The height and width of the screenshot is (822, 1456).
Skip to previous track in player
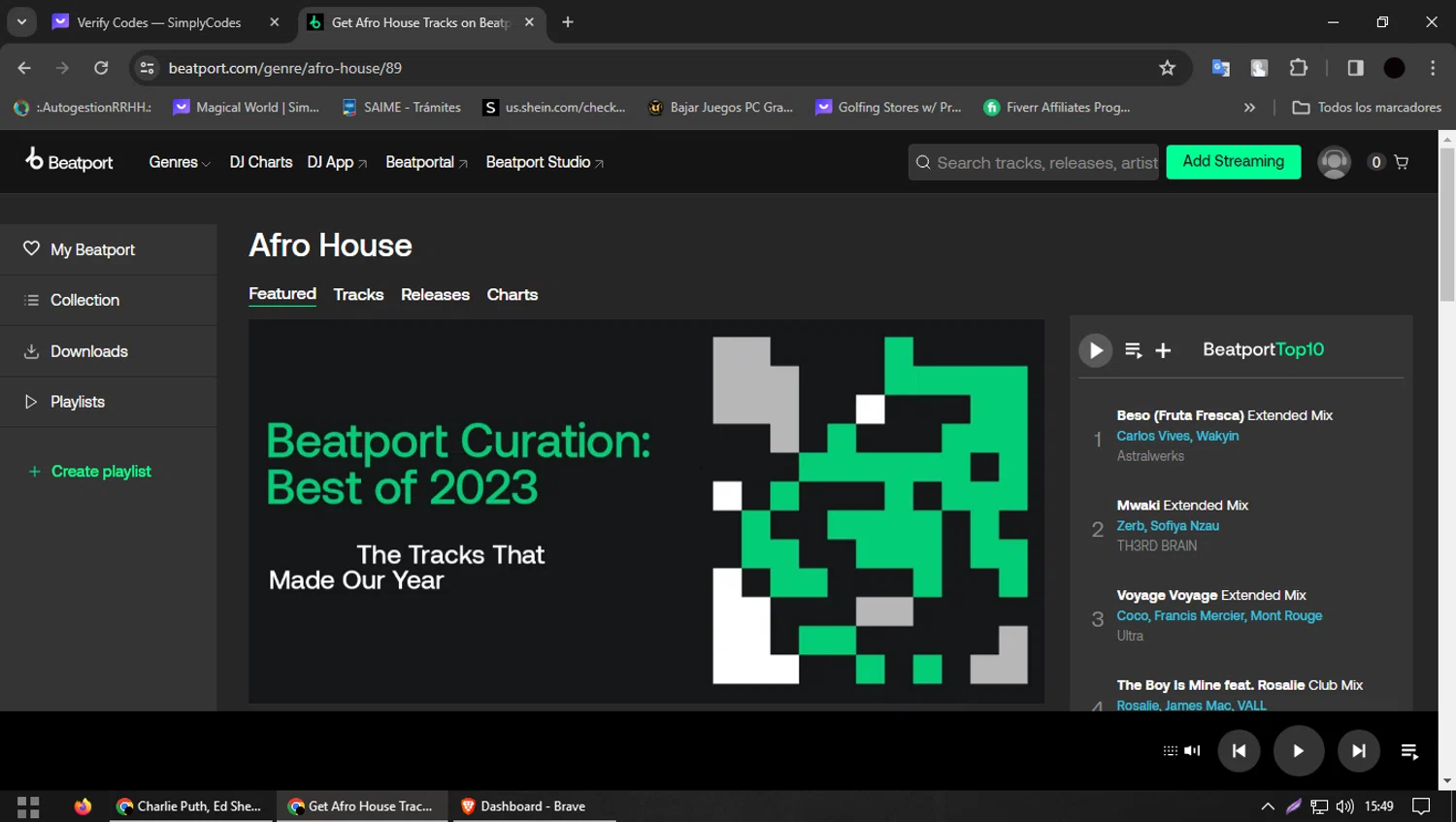tap(1239, 750)
